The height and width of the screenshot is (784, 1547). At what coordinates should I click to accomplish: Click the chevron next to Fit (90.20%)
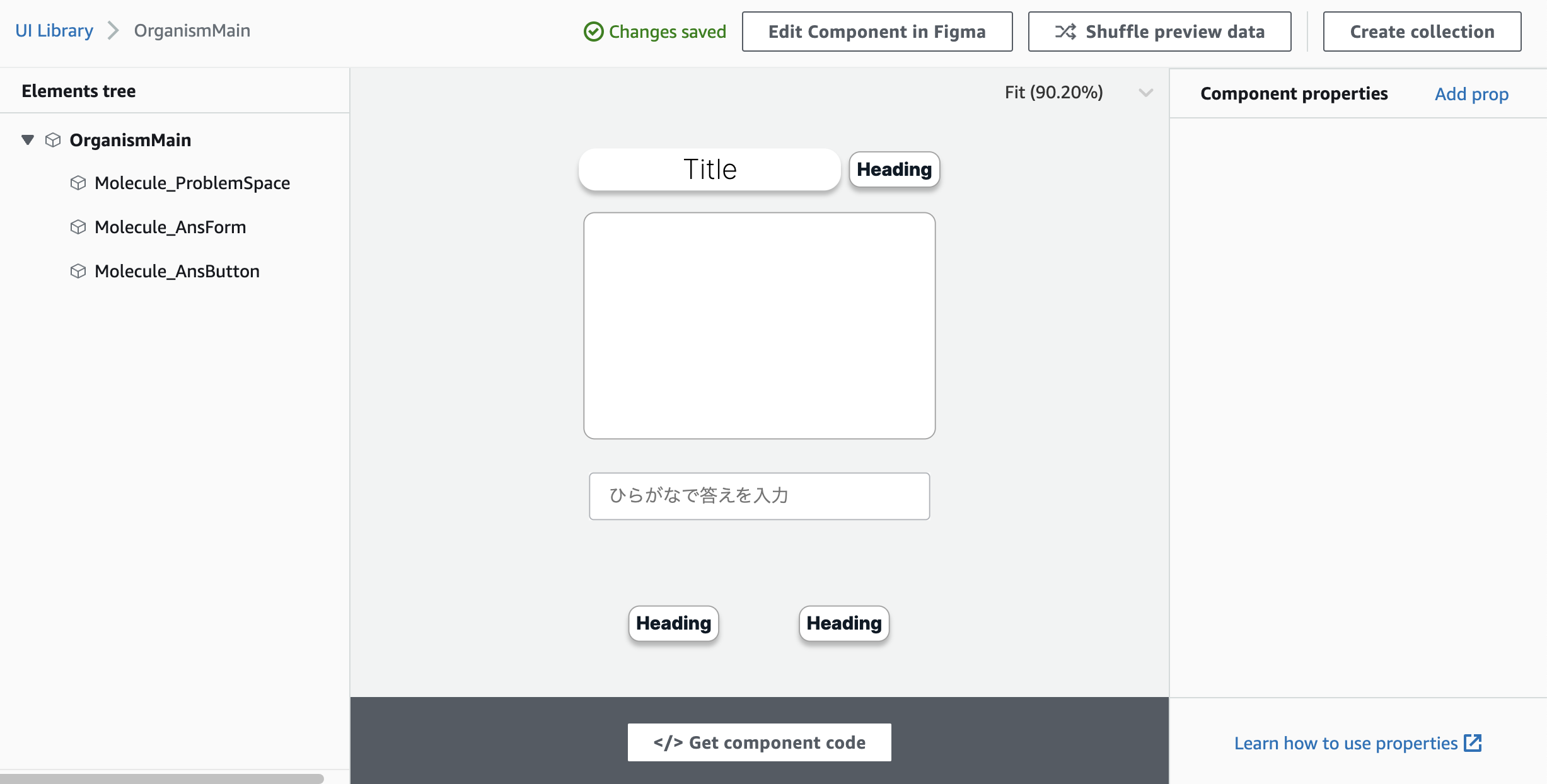pos(1145,93)
